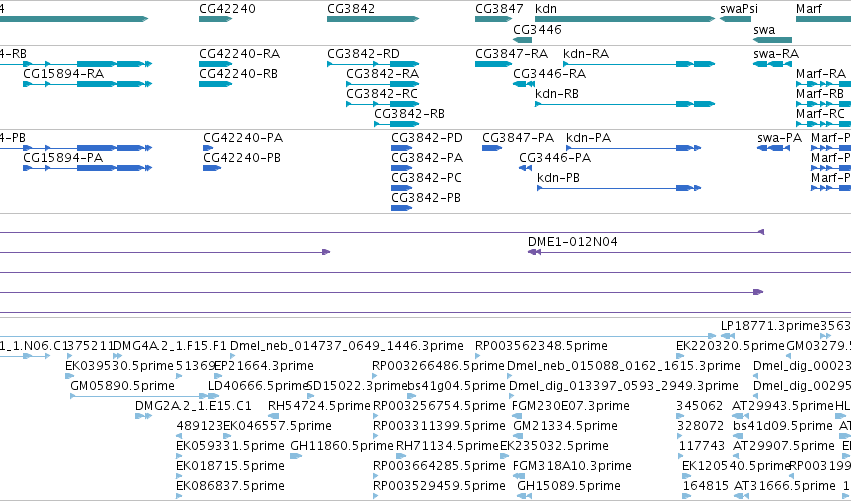Viewport: 851px width, 501px height.
Task: Select the AT29943.5prime EST label
Action: coord(783,405)
